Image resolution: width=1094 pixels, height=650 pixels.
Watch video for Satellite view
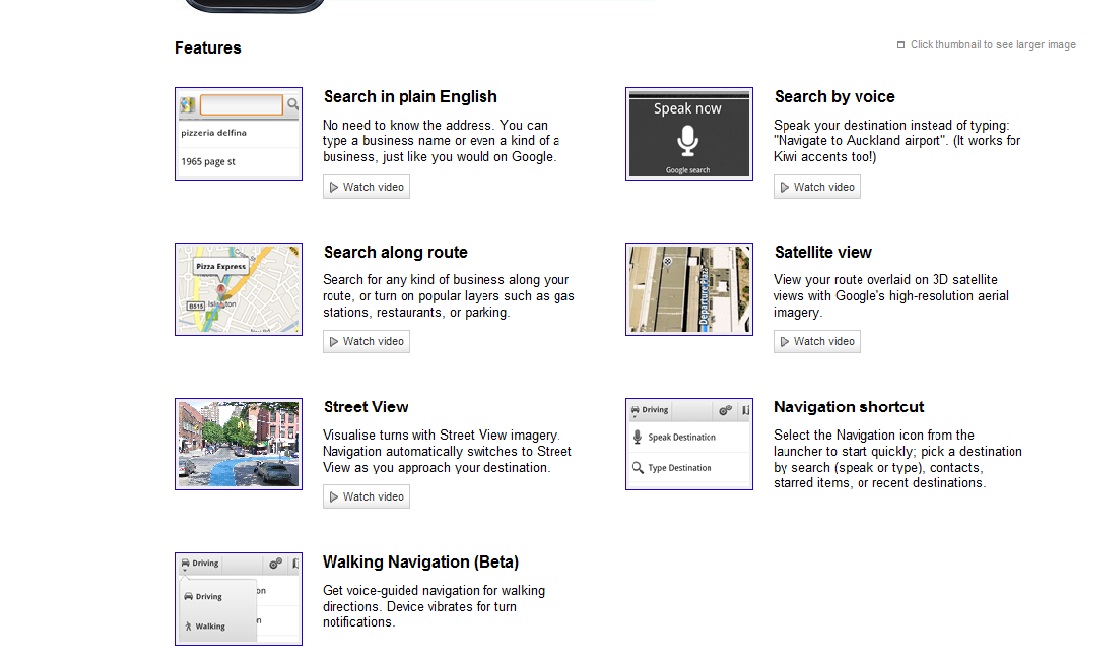[817, 341]
